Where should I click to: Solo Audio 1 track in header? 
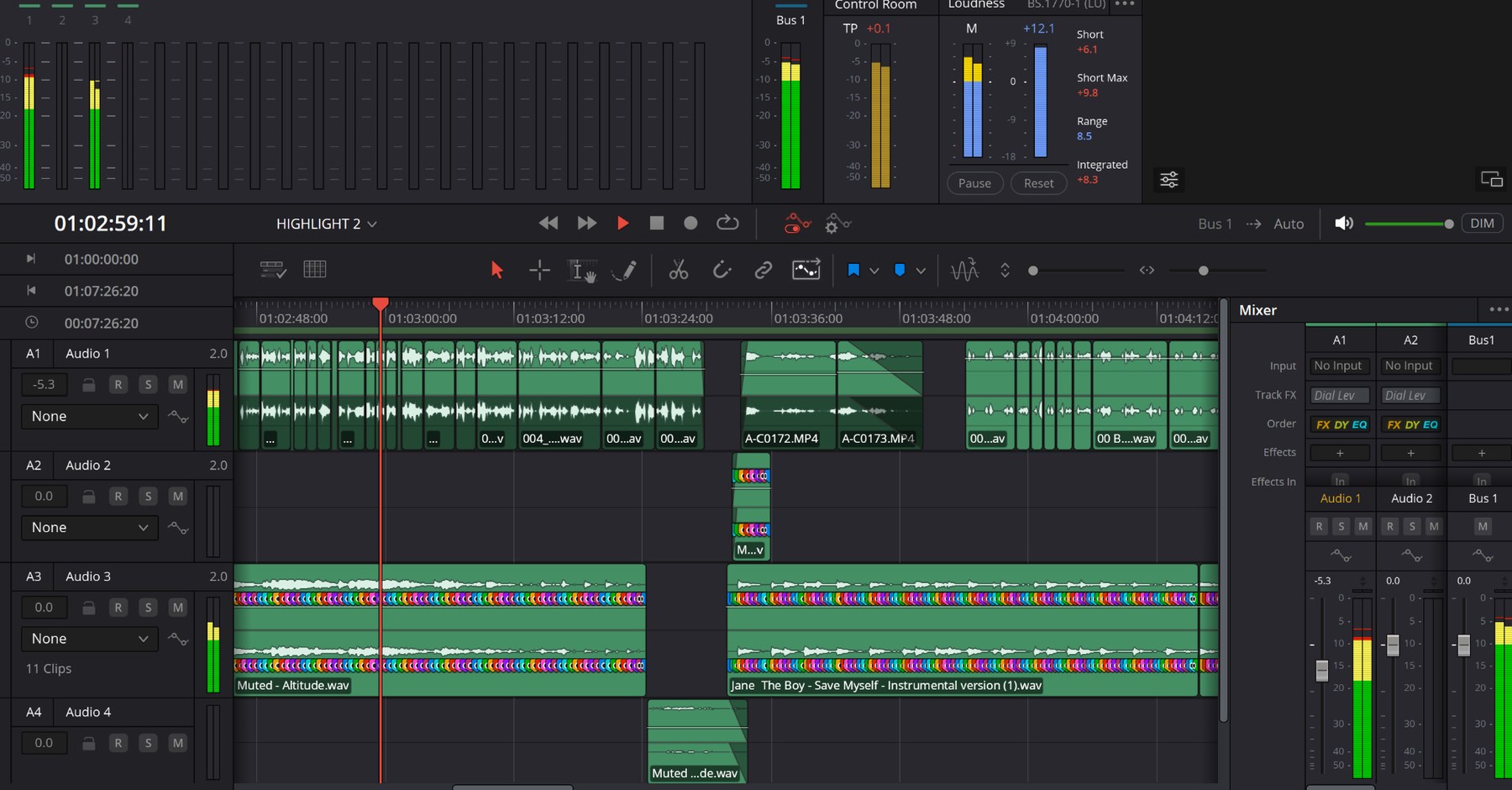(x=148, y=385)
